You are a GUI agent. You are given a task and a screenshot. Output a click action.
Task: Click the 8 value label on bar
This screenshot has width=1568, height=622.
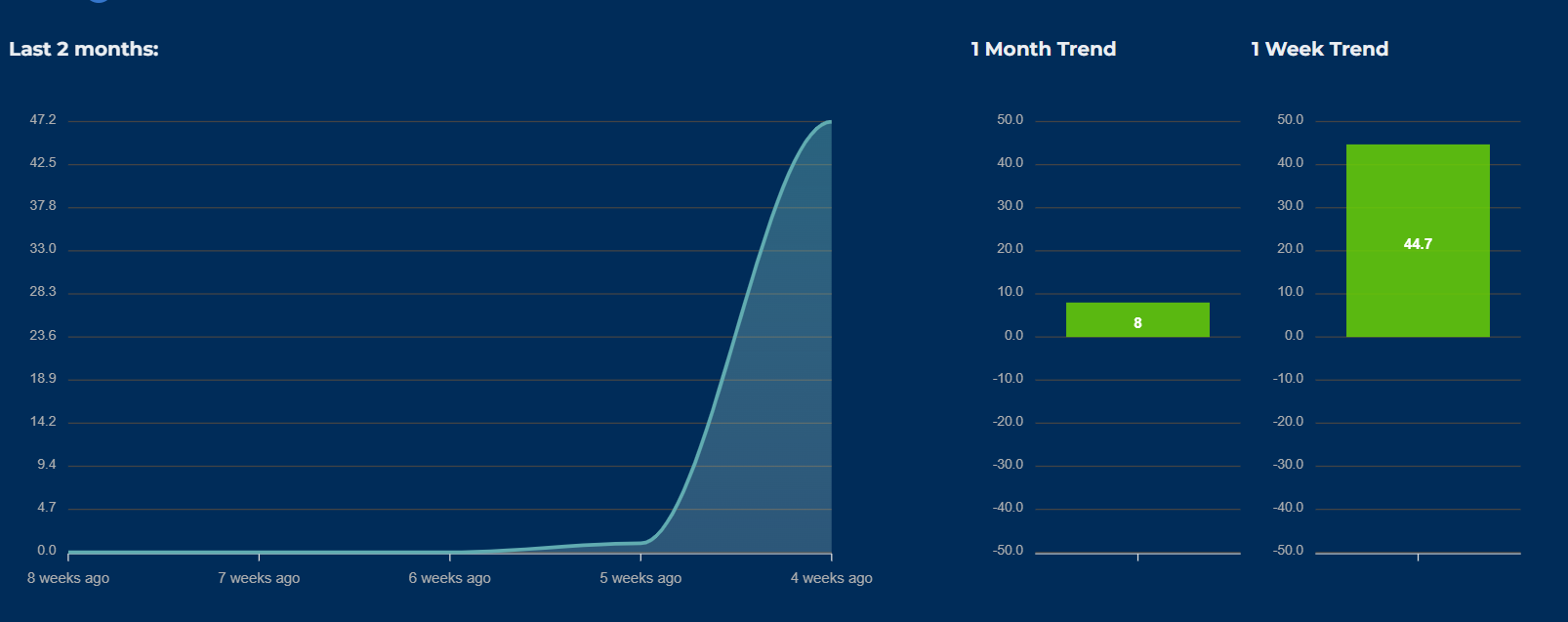pos(1137,323)
